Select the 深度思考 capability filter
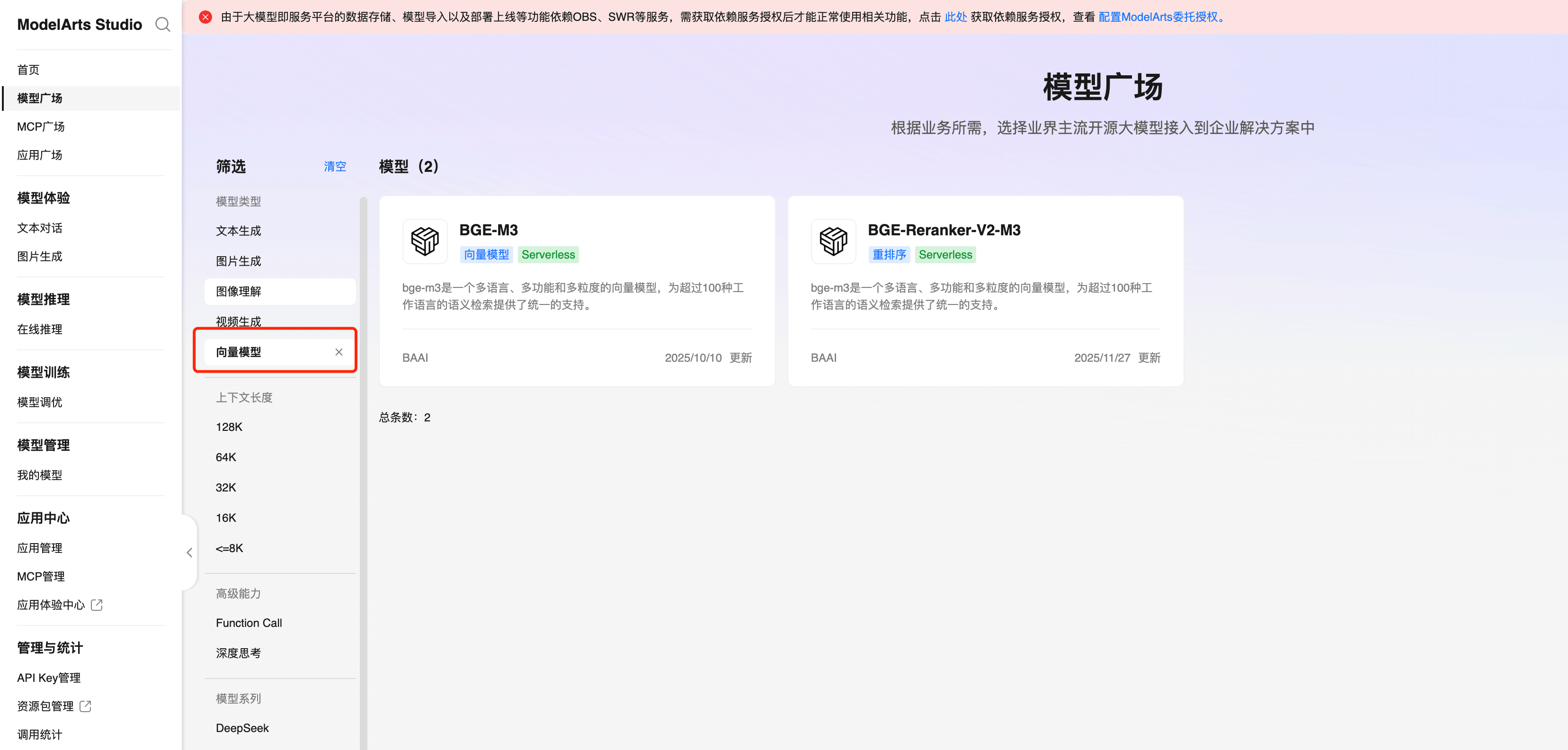The height and width of the screenshot is (750, 1568). [238, 652]
